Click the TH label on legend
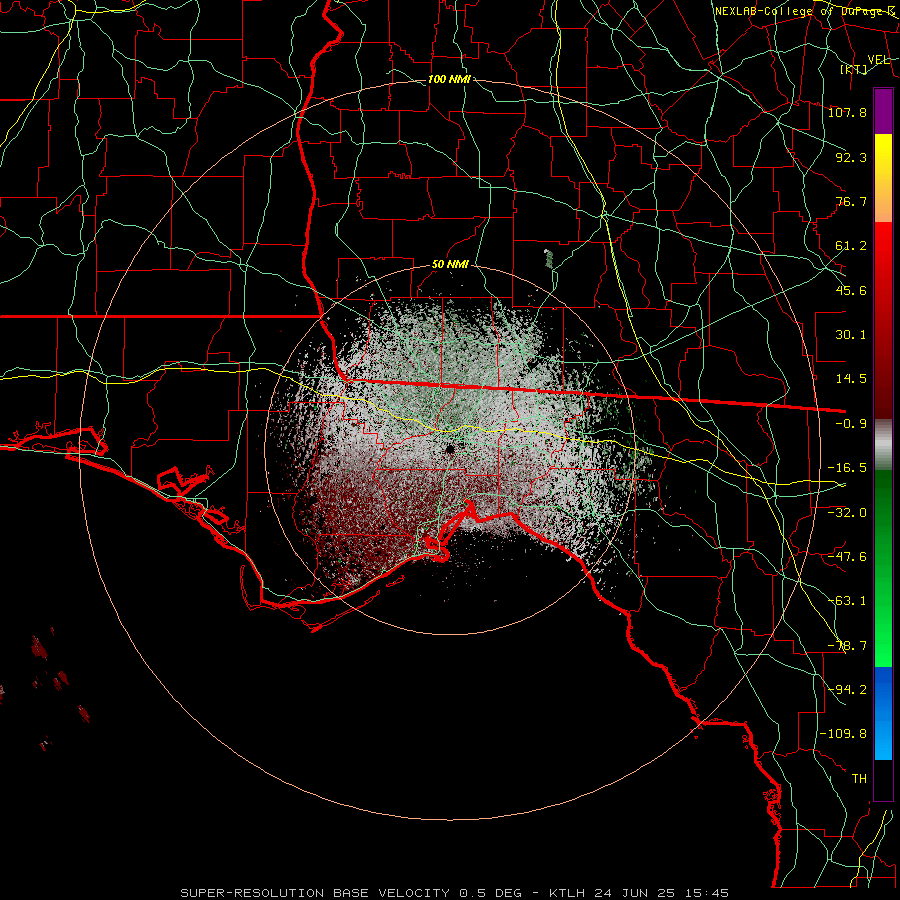This screenshot has width=900, height=900. (859, 778)
